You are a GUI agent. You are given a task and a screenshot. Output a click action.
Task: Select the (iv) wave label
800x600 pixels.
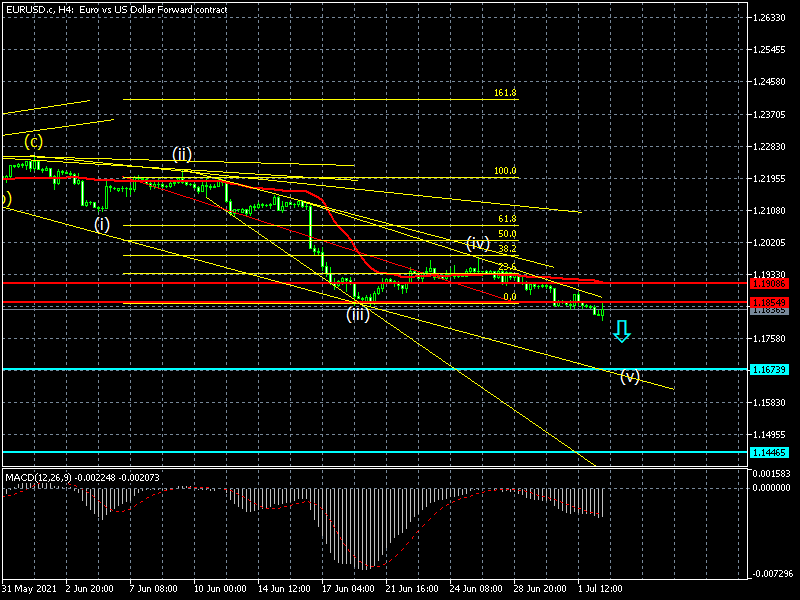pos(478,243)
